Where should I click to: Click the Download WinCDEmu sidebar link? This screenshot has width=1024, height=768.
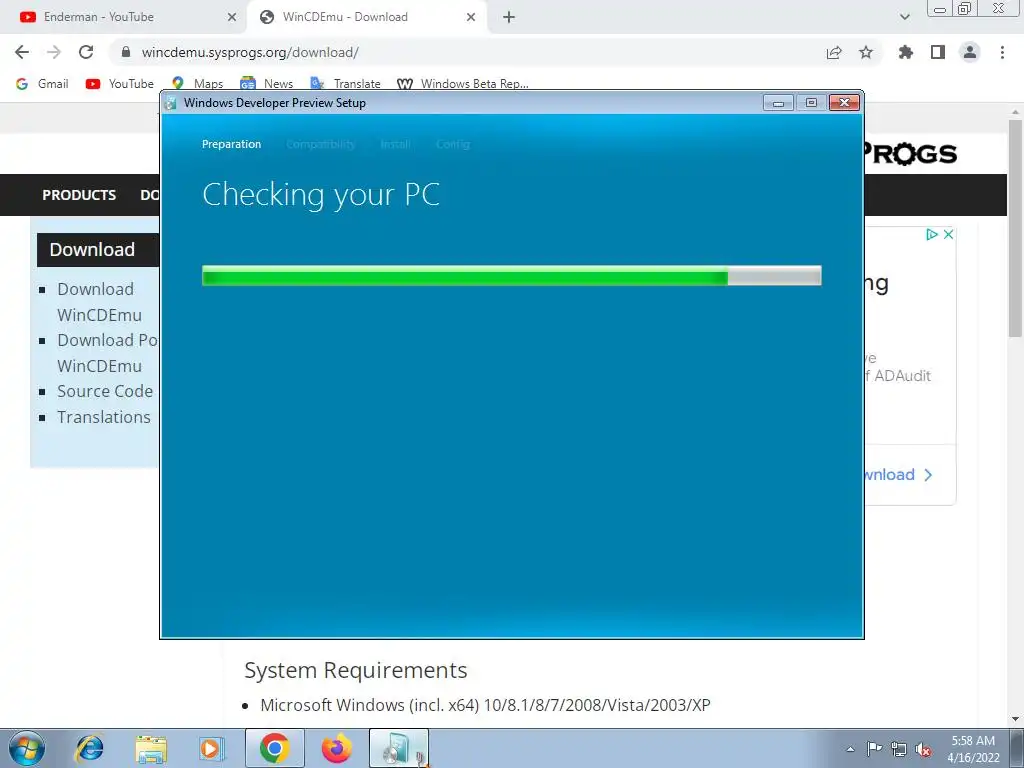pyautogui.click(x=99, y=302)
